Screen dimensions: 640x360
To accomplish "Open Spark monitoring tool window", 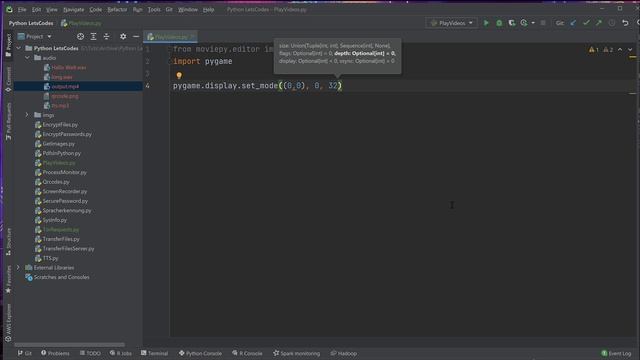I will [297, 353].
